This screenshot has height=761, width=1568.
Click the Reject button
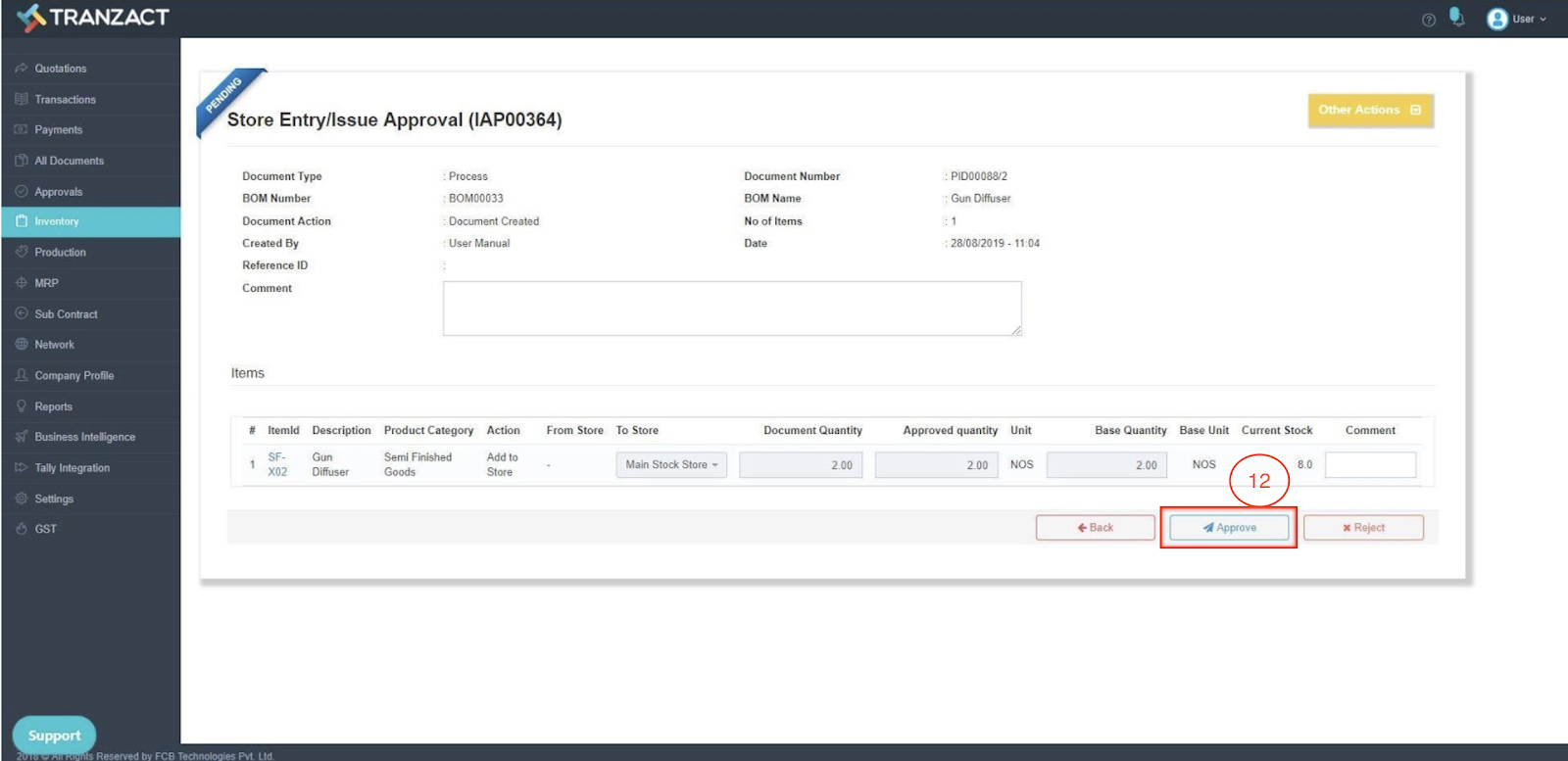[x=1363, y=527]
